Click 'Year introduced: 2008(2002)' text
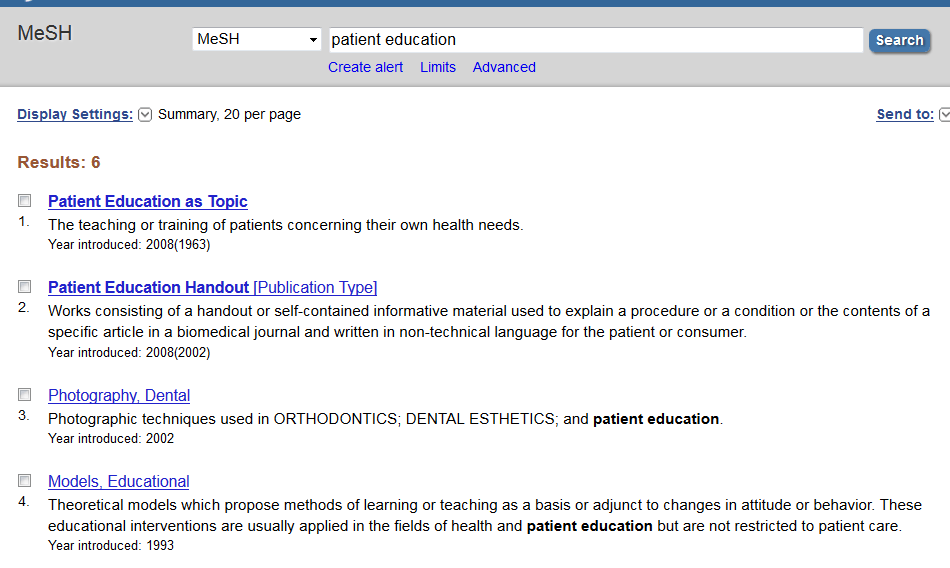This screenshot has height=568, width=950. point(129,352)
